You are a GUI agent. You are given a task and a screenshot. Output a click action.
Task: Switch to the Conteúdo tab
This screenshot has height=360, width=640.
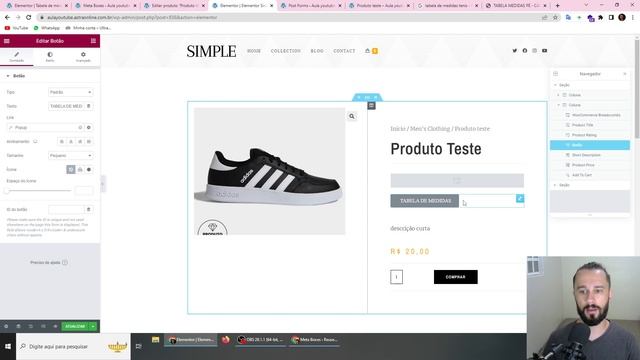[17, 57]
